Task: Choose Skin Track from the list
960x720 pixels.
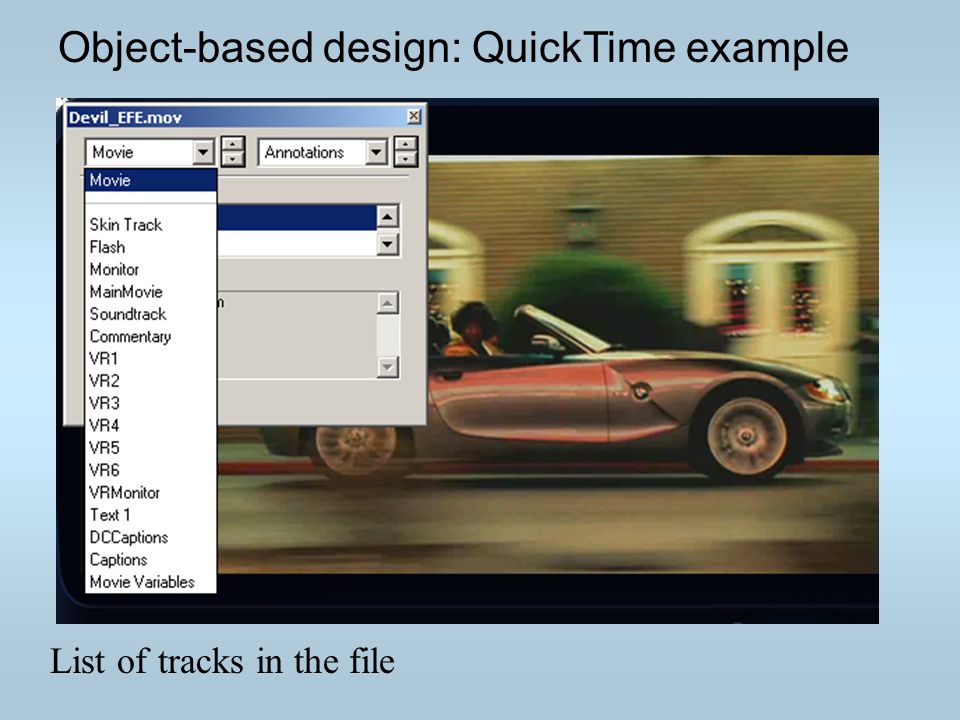Action: (x=151, y=225)
